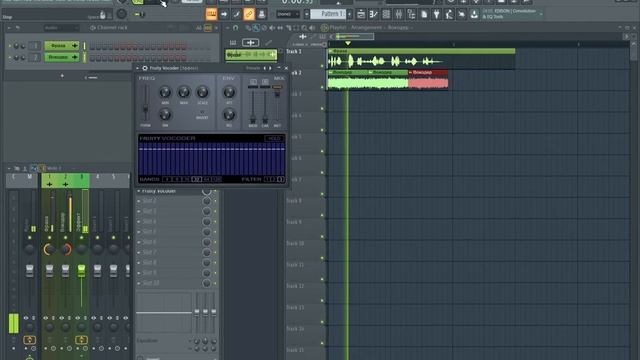Expand the Slot 2 menu arrow

(x=139, y=201)
